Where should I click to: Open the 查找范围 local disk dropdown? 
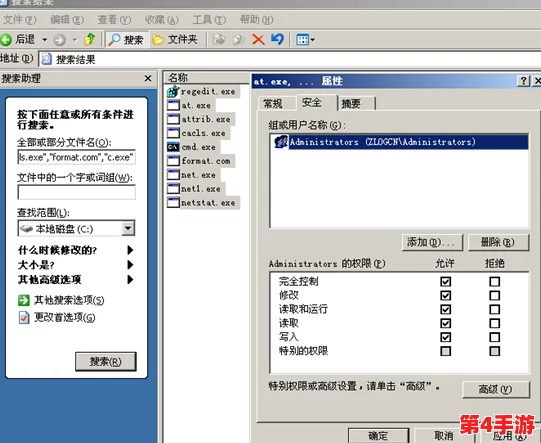coord(128,228)
